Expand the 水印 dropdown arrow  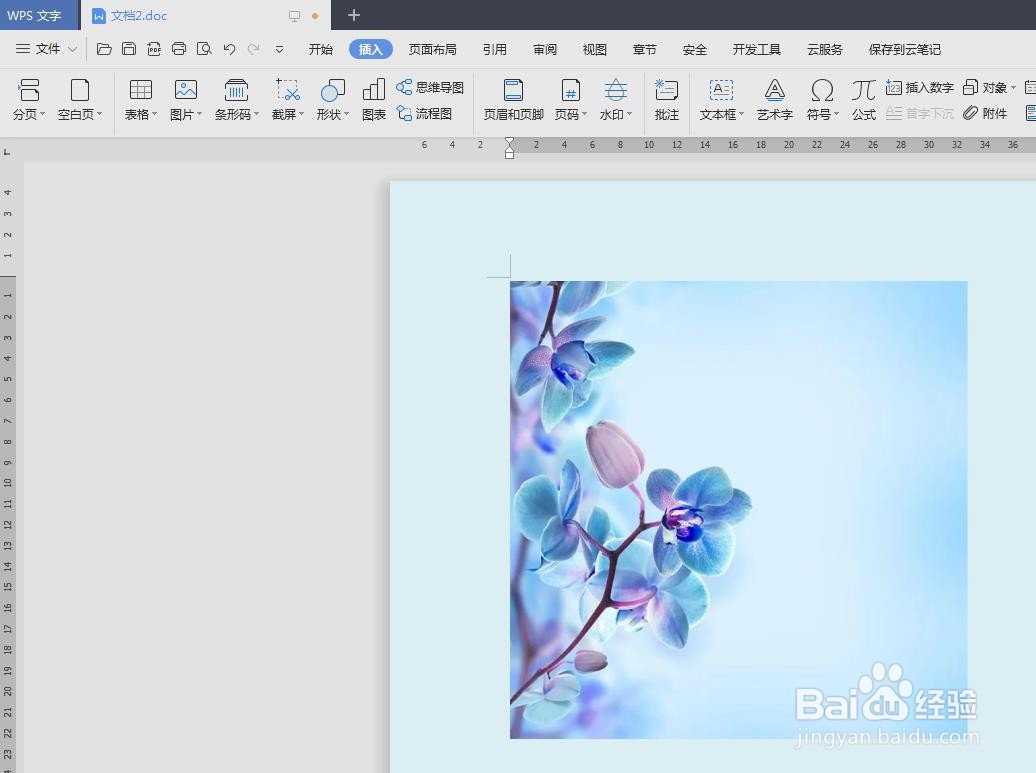coord(630,114)
